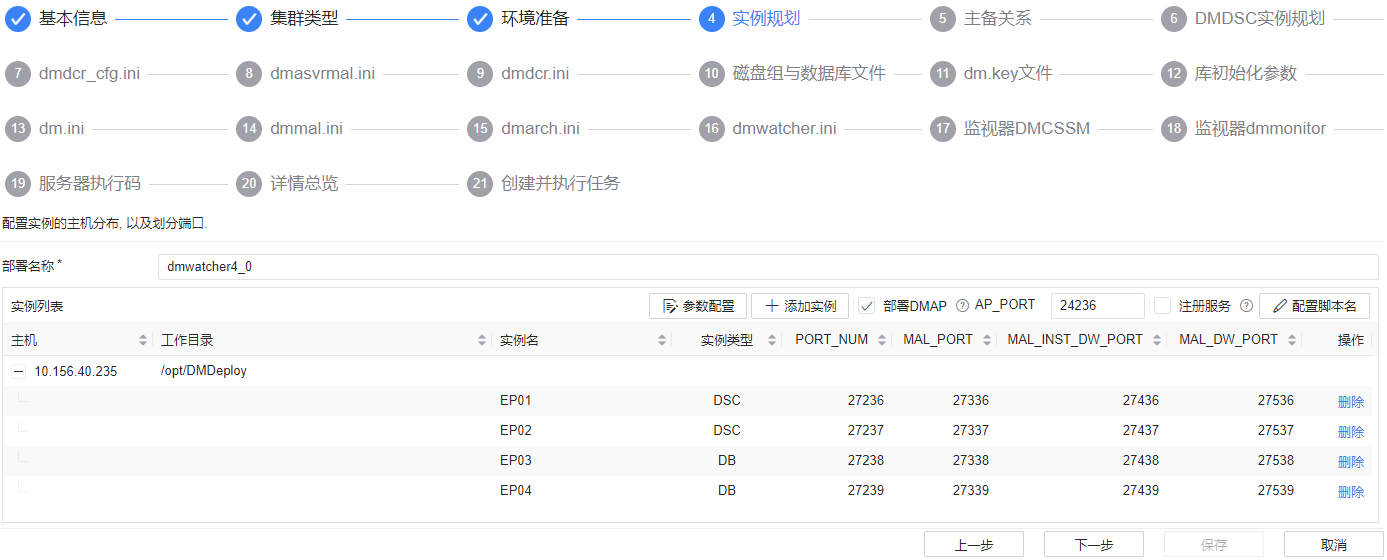The height and width of the screenshot is (560, 1387).
Task: Click step 9 circle for dmdcr.ini
Action: coord(480,74)
